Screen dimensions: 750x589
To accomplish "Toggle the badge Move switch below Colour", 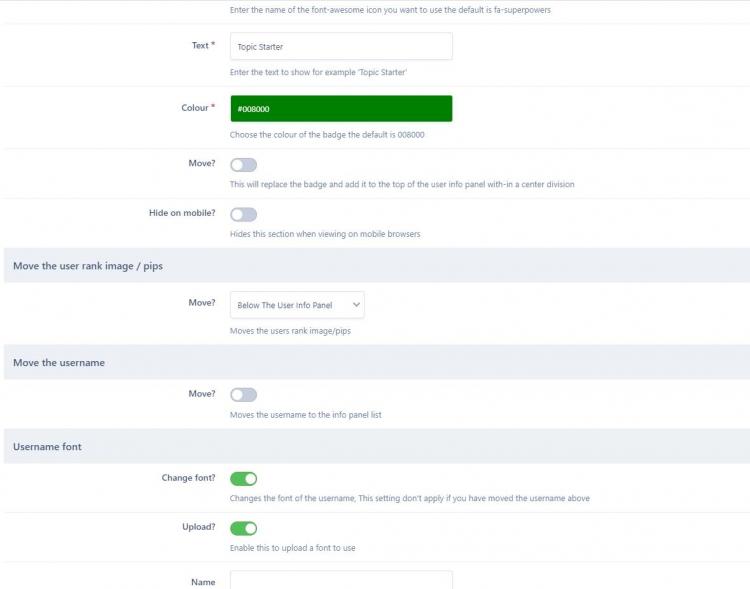I will (x=243, y=165).
